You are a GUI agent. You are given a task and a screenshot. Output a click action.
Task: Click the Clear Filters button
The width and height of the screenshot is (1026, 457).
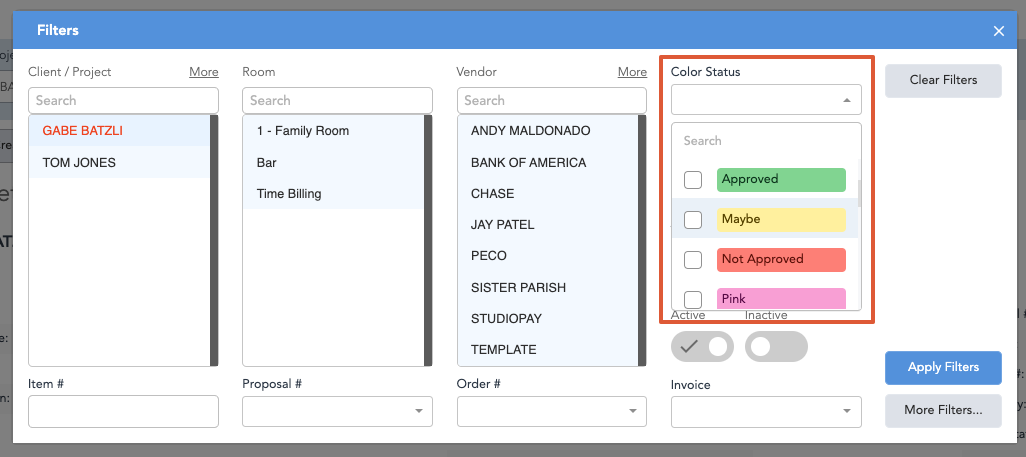pyautogui.click(x=943, y=81)
